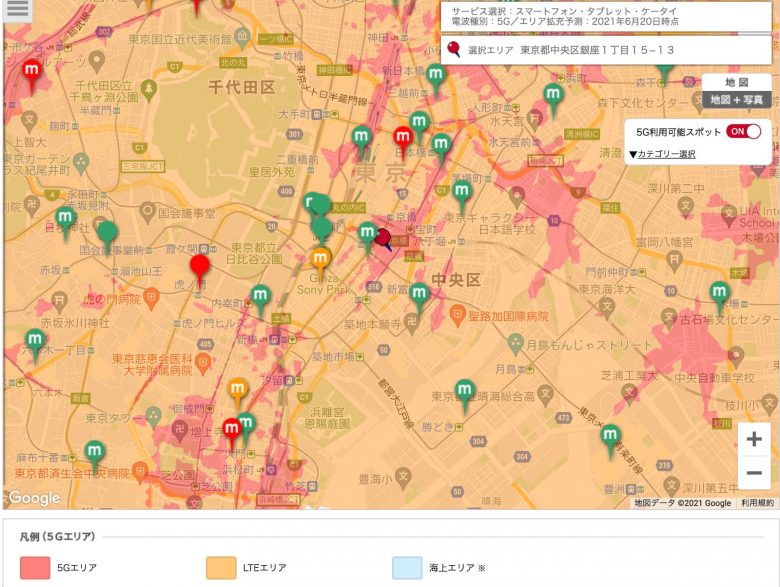Click the 東京国立近代美術館 museum icon

(243, 36)
